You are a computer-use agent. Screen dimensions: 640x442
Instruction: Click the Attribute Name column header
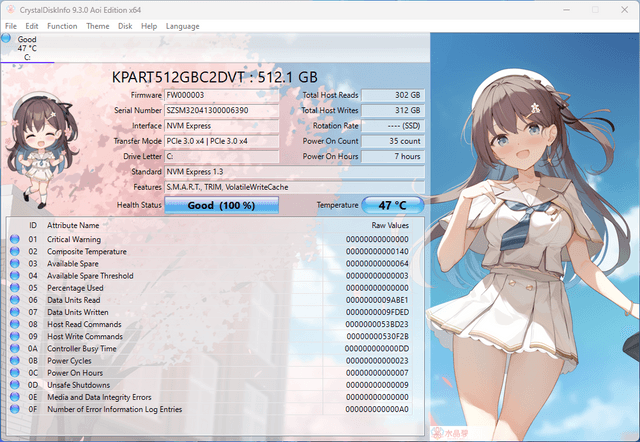click(x=73, y=225)
